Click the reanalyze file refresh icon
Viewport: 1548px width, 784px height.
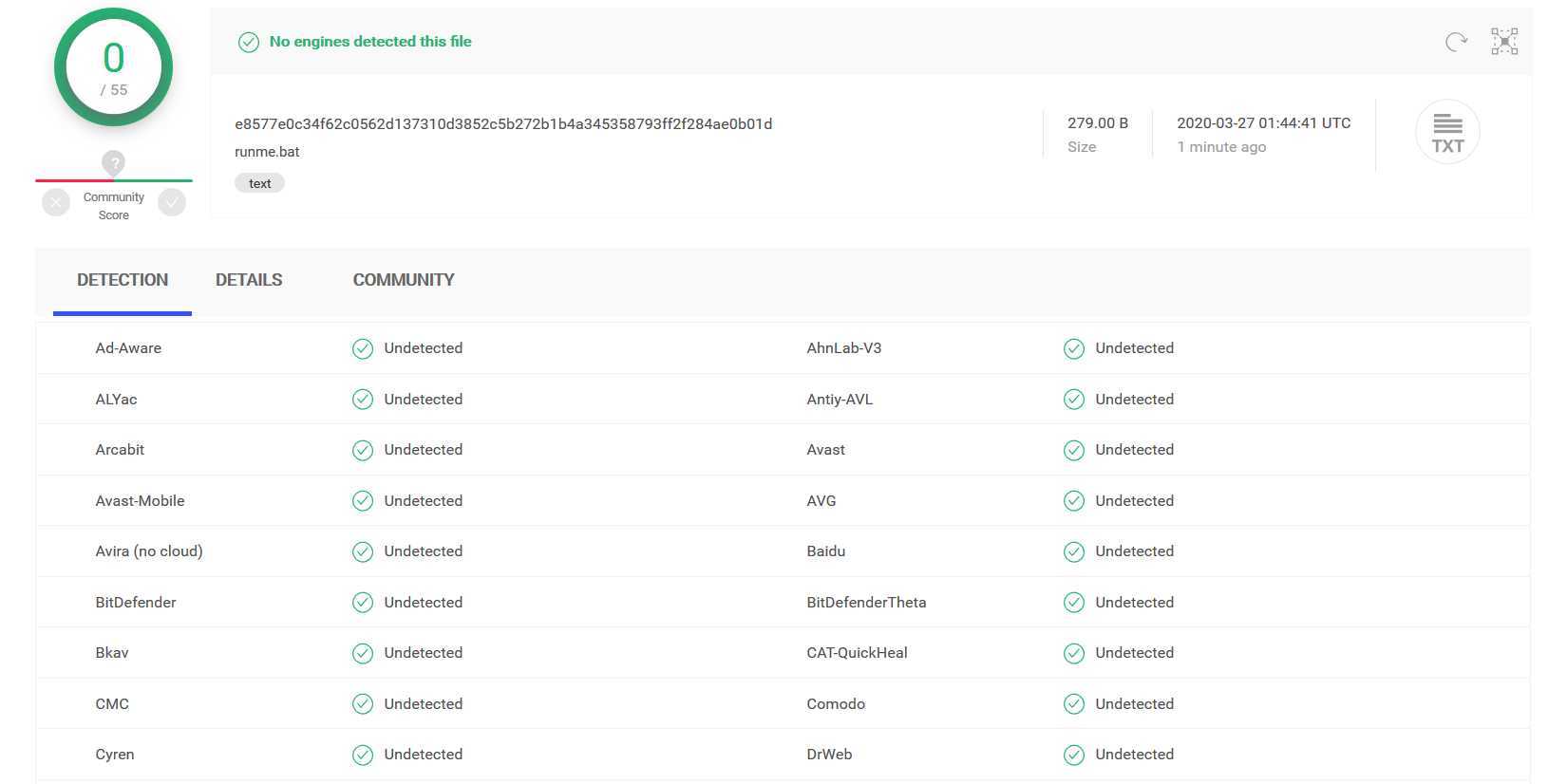tap(1456, 42)
